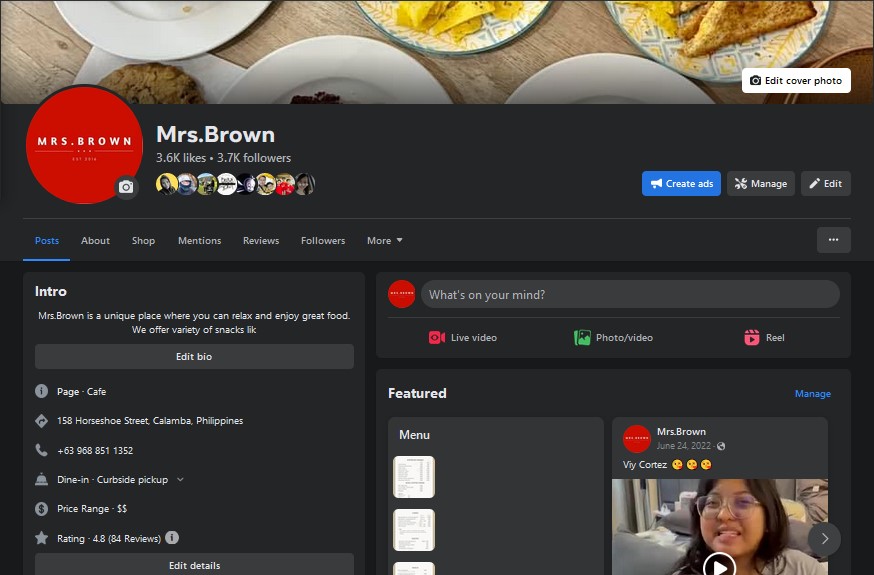The image size is (874, 575).
Task: Click the globe privacy icon on featured post
Action: (721, 446)
